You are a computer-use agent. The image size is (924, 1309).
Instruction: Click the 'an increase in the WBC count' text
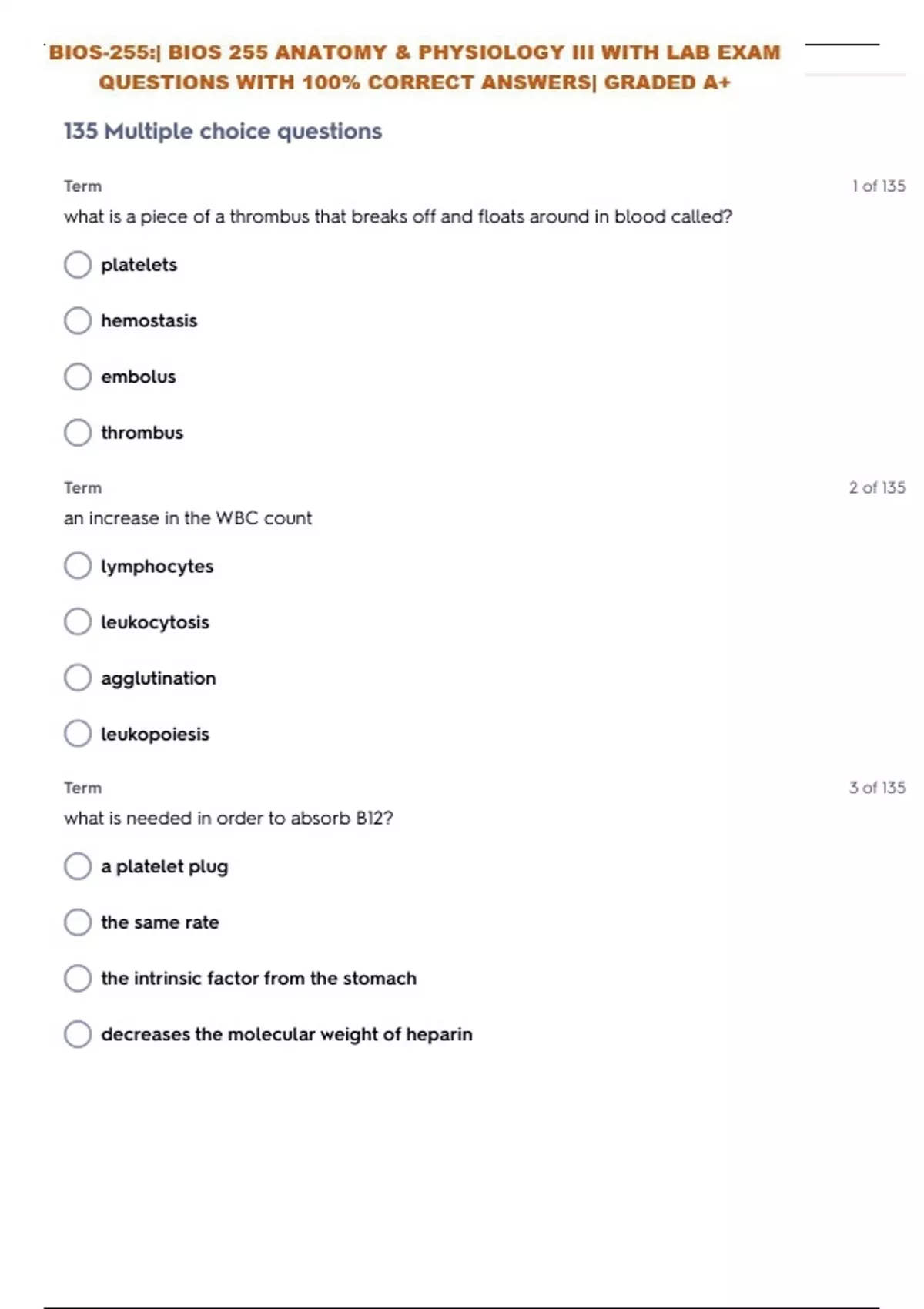coord(188,518)
